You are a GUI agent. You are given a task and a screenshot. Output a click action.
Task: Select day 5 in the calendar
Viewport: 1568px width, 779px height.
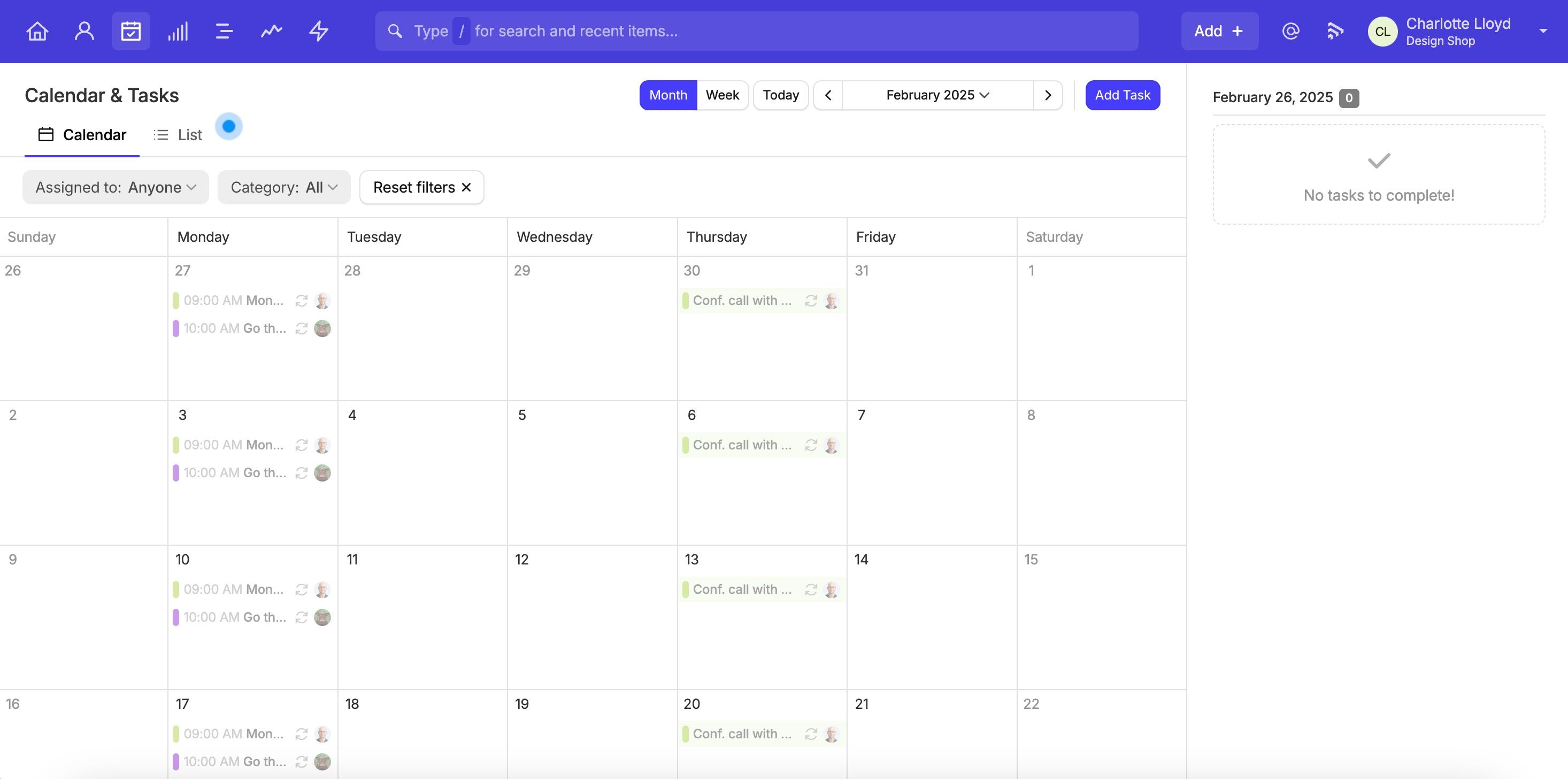pos(521,415)
